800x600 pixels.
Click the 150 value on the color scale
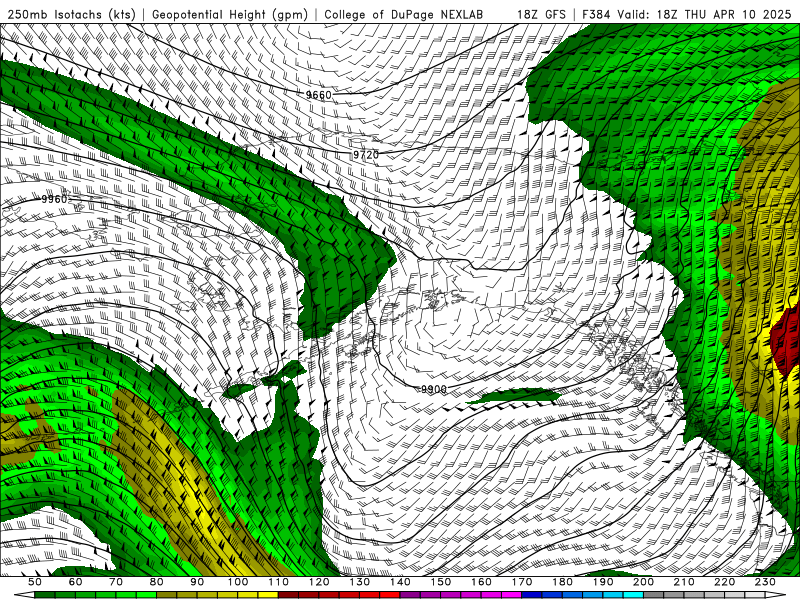click(441, 582)
